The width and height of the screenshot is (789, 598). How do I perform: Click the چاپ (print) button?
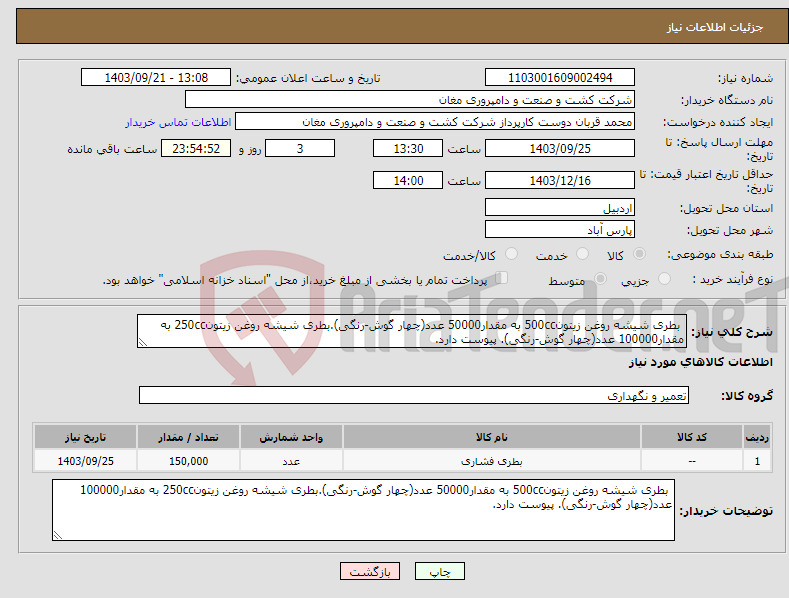(439, 571)
